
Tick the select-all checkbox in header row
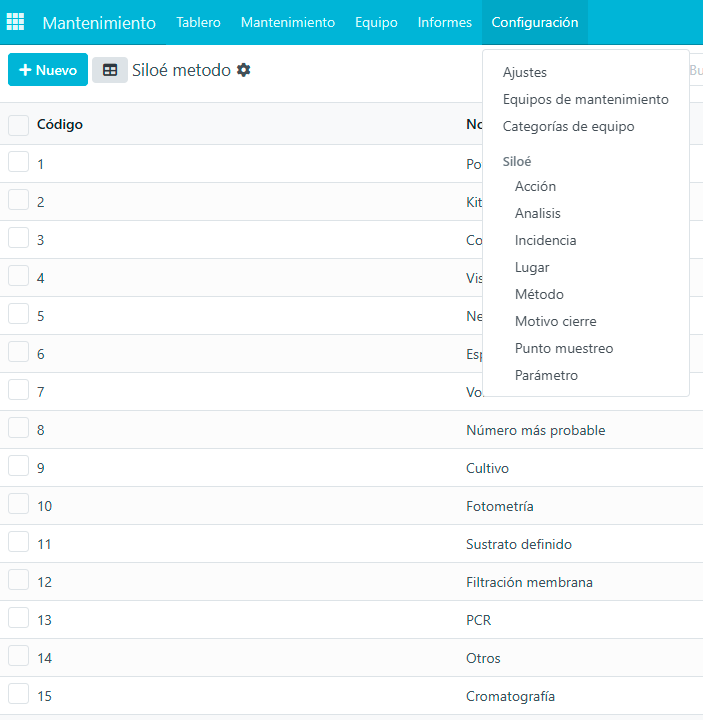[x=18, y=125]
